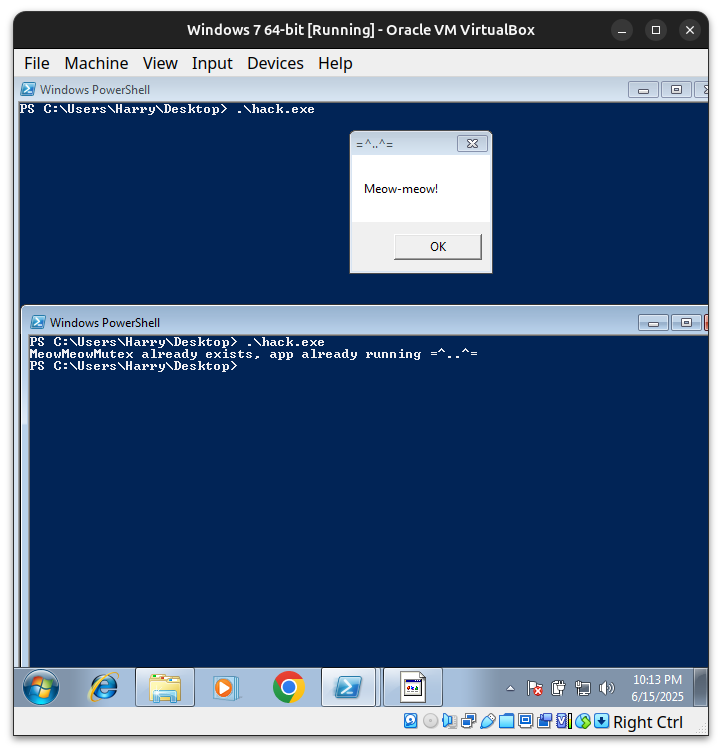
Task: Minimize the lower PowerShell window
Action: pyautogui.click(x=653, y=323)
